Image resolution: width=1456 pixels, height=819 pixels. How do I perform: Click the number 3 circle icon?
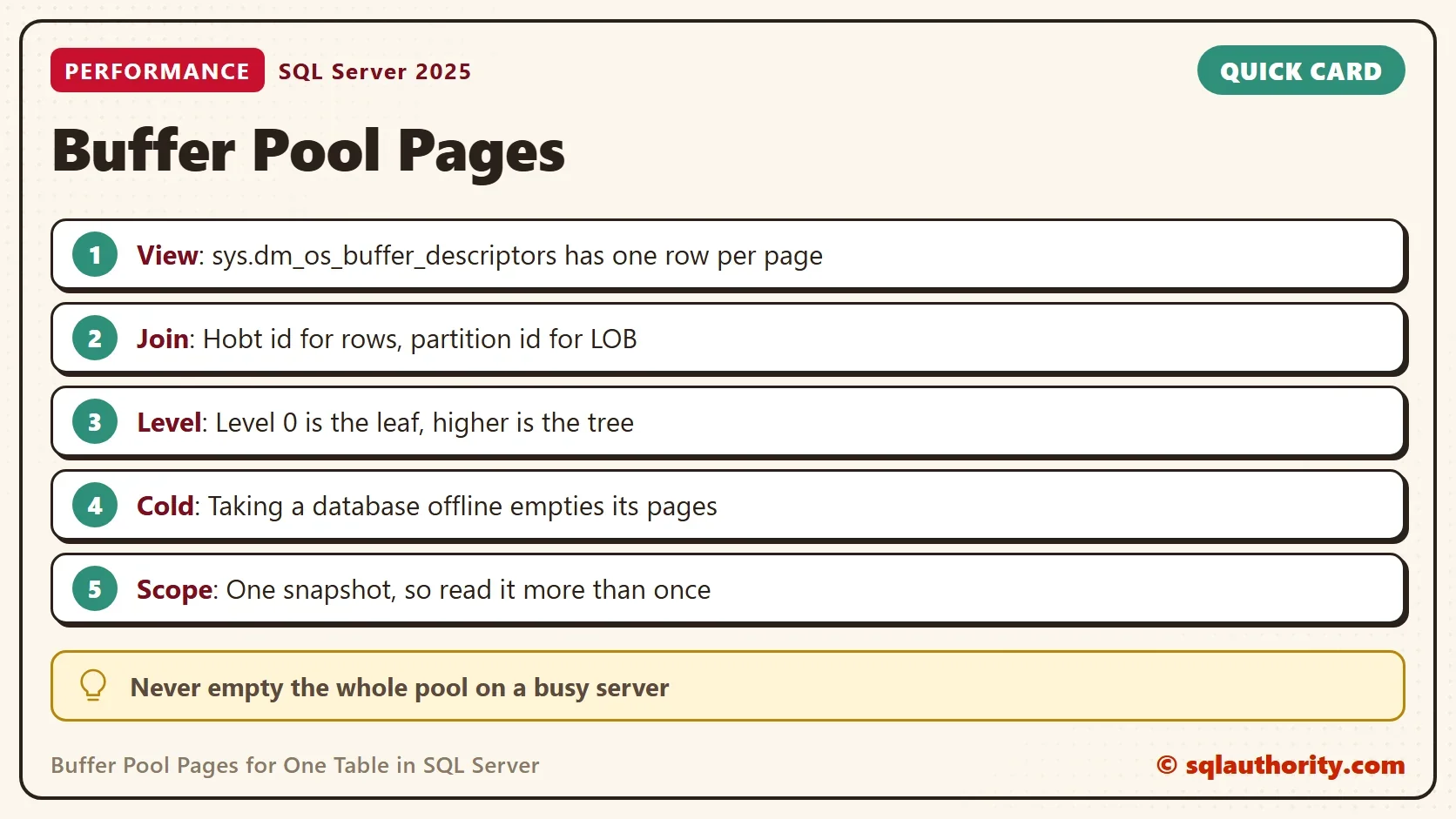[x=95, y=422]
